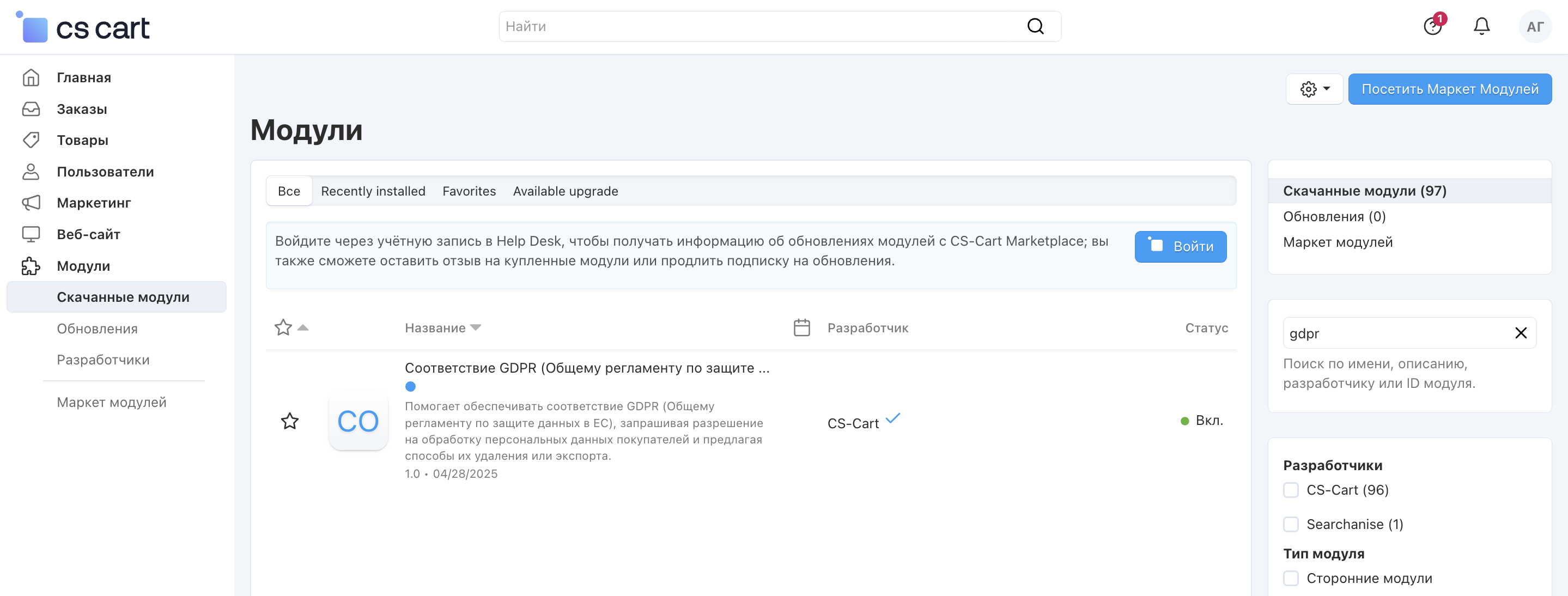Tick the Searchanise (1) checkbox

[x=1291, y=524]
